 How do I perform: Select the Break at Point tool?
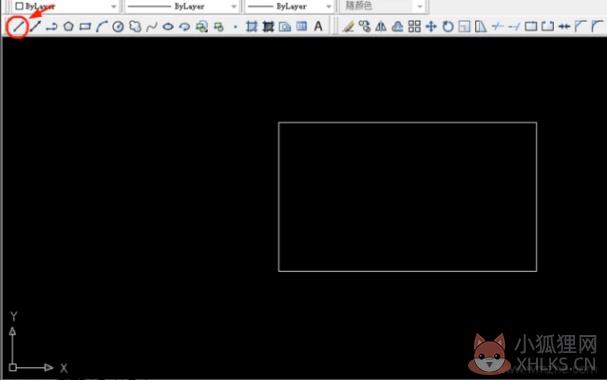pyautogui.click(x=531, y=27)
